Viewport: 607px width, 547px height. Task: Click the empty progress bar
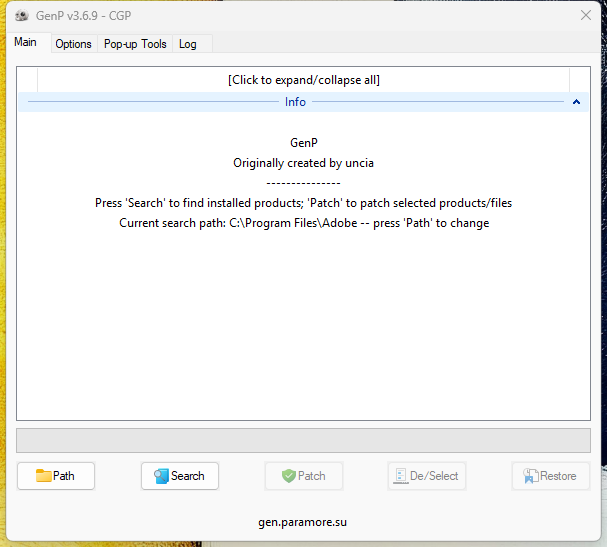pos(304,440)
